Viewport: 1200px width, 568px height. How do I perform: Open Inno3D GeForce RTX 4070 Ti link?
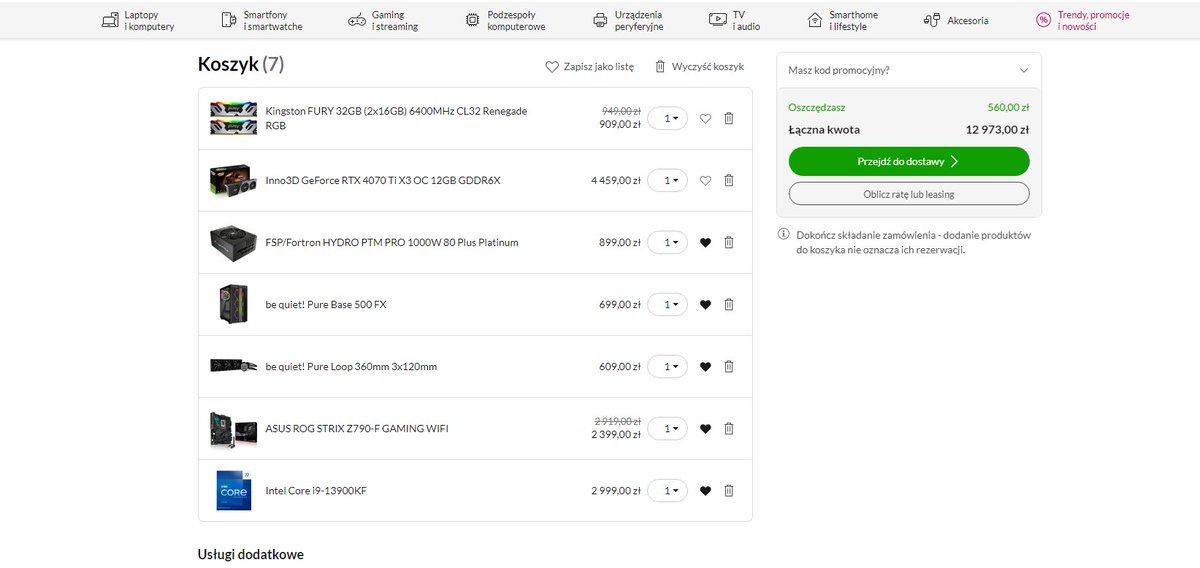point(383,180)
